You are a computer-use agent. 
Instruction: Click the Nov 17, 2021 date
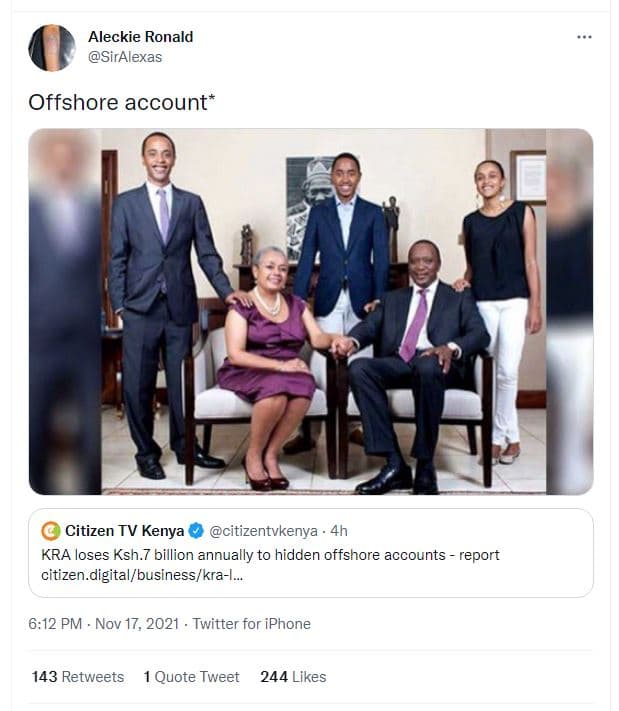coord(136,624)
